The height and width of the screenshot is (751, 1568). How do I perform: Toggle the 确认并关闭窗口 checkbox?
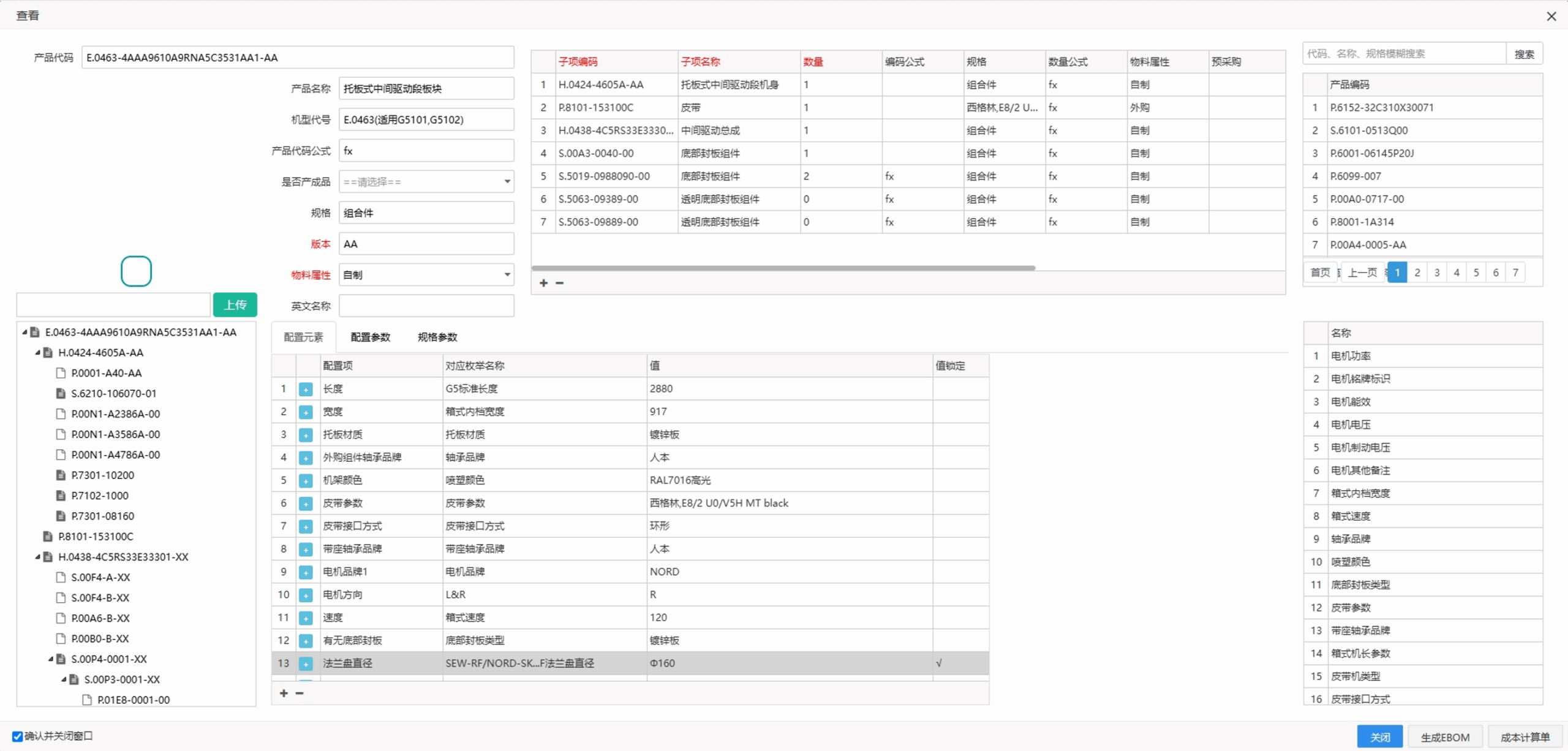(18, 736)
